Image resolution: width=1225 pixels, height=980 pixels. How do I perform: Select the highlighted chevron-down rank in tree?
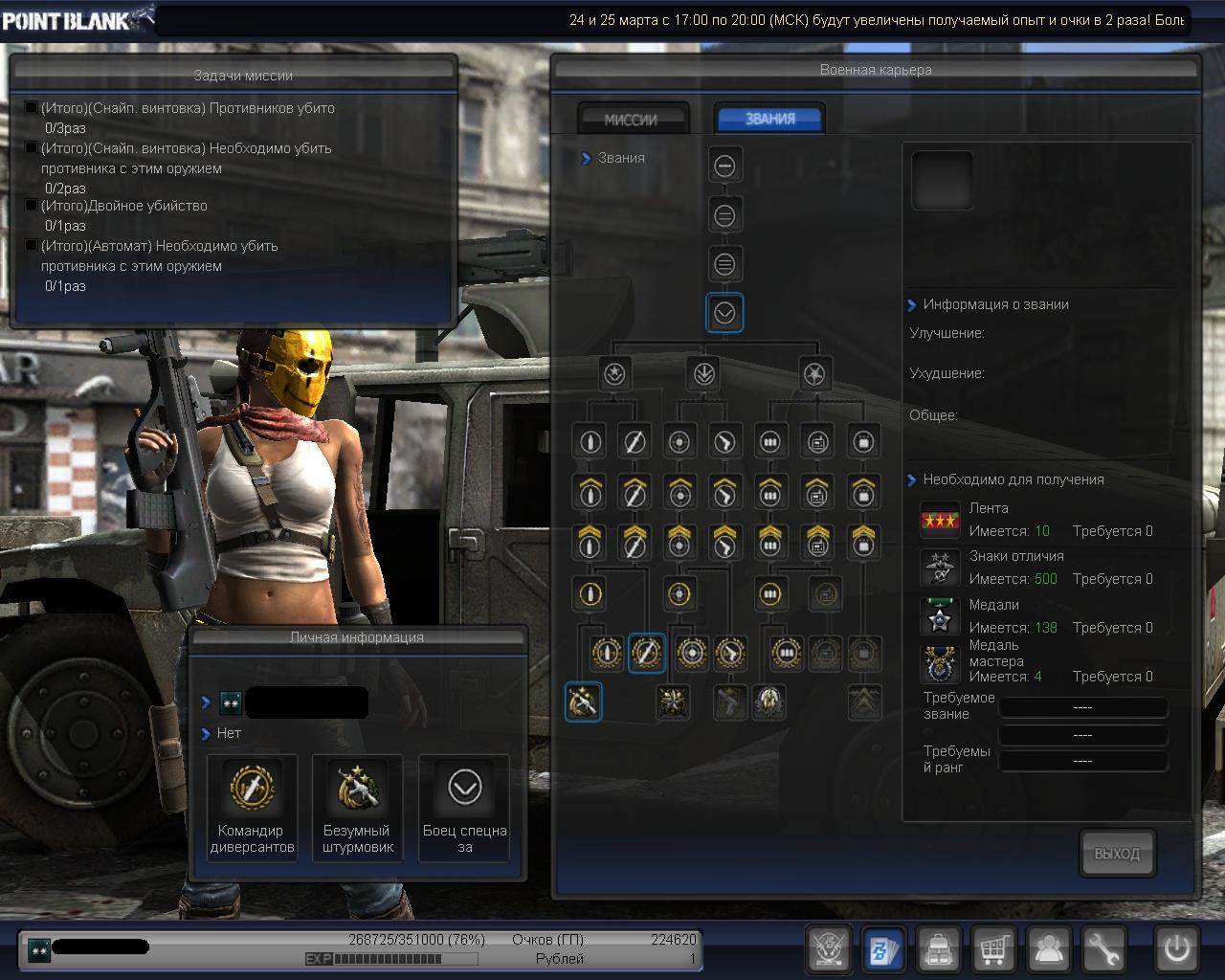(x=724, y=313)
